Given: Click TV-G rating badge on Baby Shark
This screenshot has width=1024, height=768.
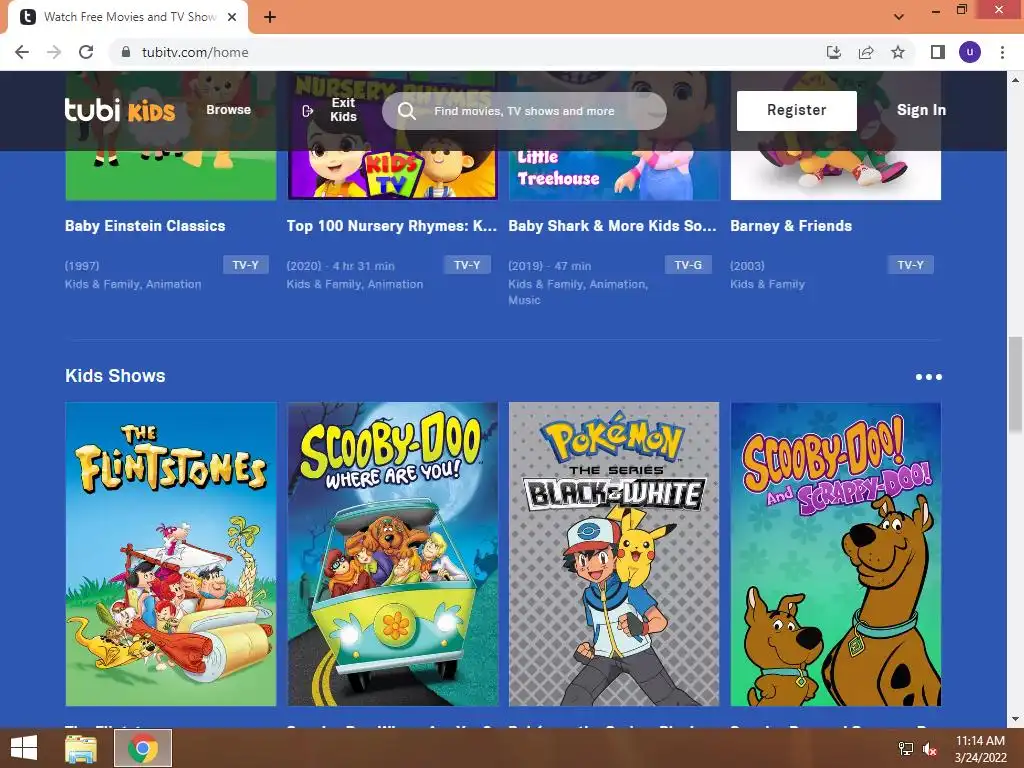Looking at the screenshot, I should click(688, 264).
